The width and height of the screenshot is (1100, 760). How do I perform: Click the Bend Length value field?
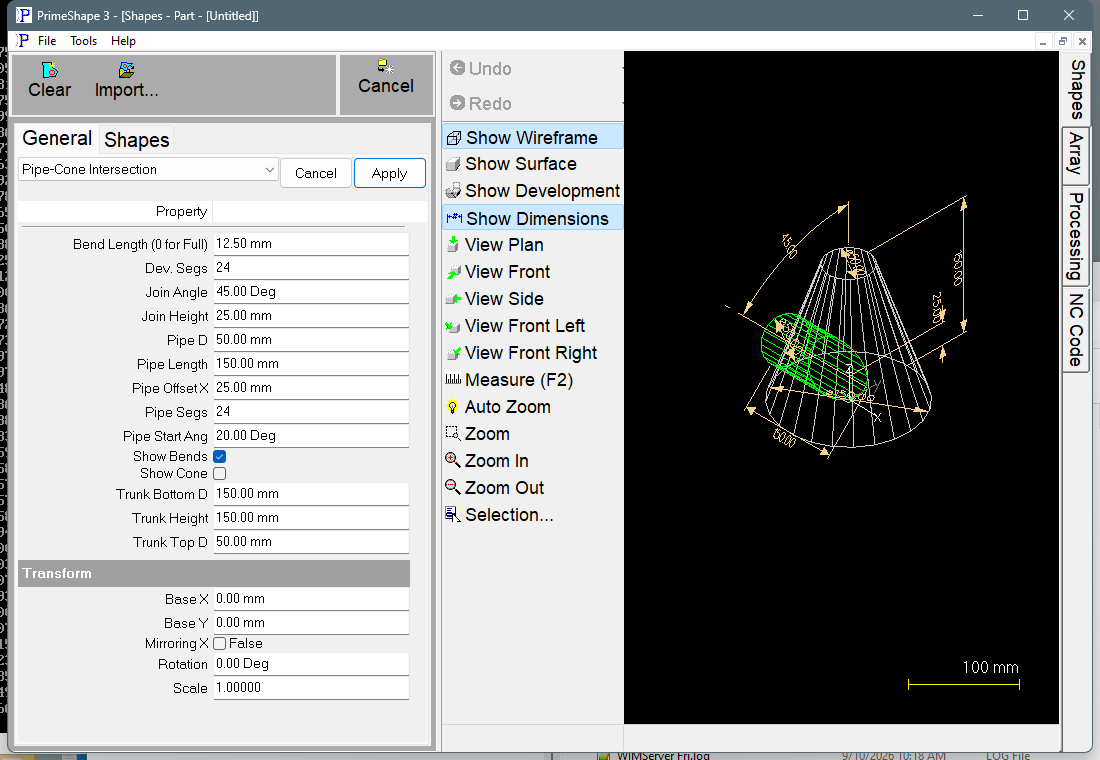coord(311,244)
